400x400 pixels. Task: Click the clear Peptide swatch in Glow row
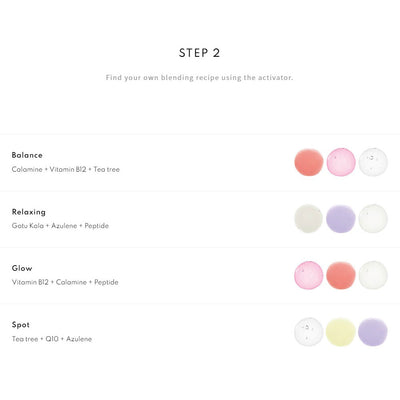pos(373,275)
